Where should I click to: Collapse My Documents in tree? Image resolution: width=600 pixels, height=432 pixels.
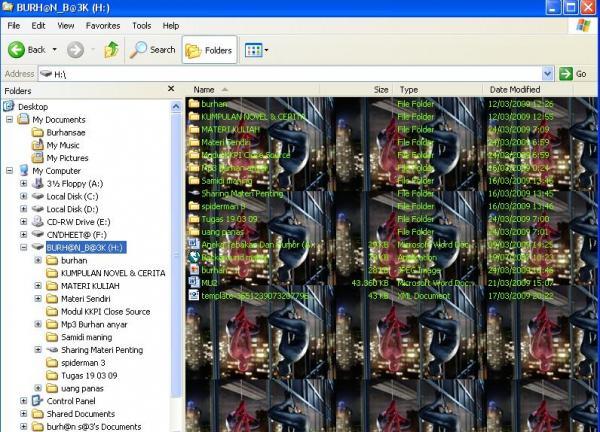point(10,120)
